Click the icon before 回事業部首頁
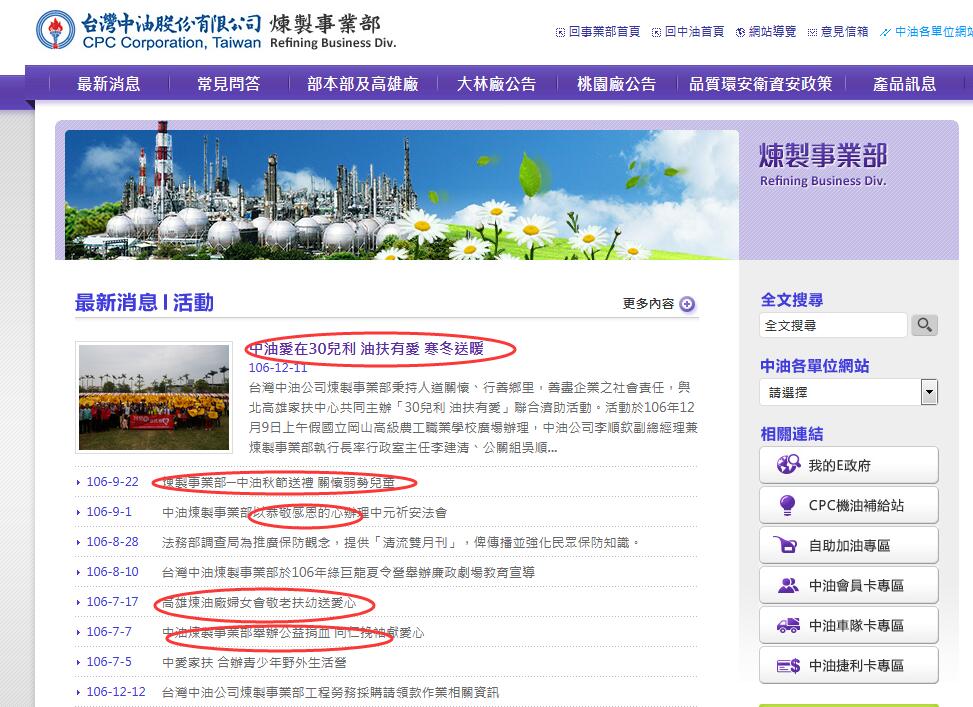The height and width of the screenshot is (707, 973). [x=560, y=32]
